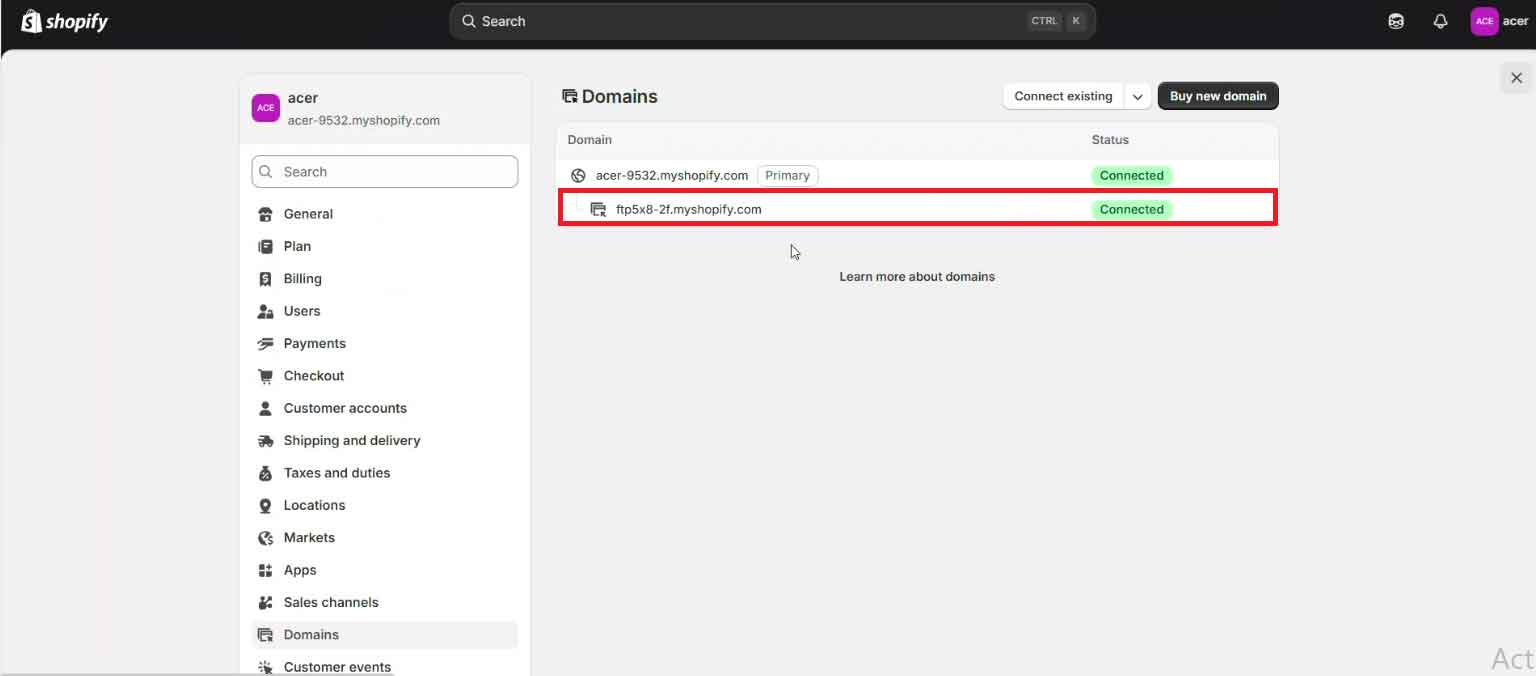Click the Apps grid icon
This screenshot has width=1536, height=676.
click(265, 570)
